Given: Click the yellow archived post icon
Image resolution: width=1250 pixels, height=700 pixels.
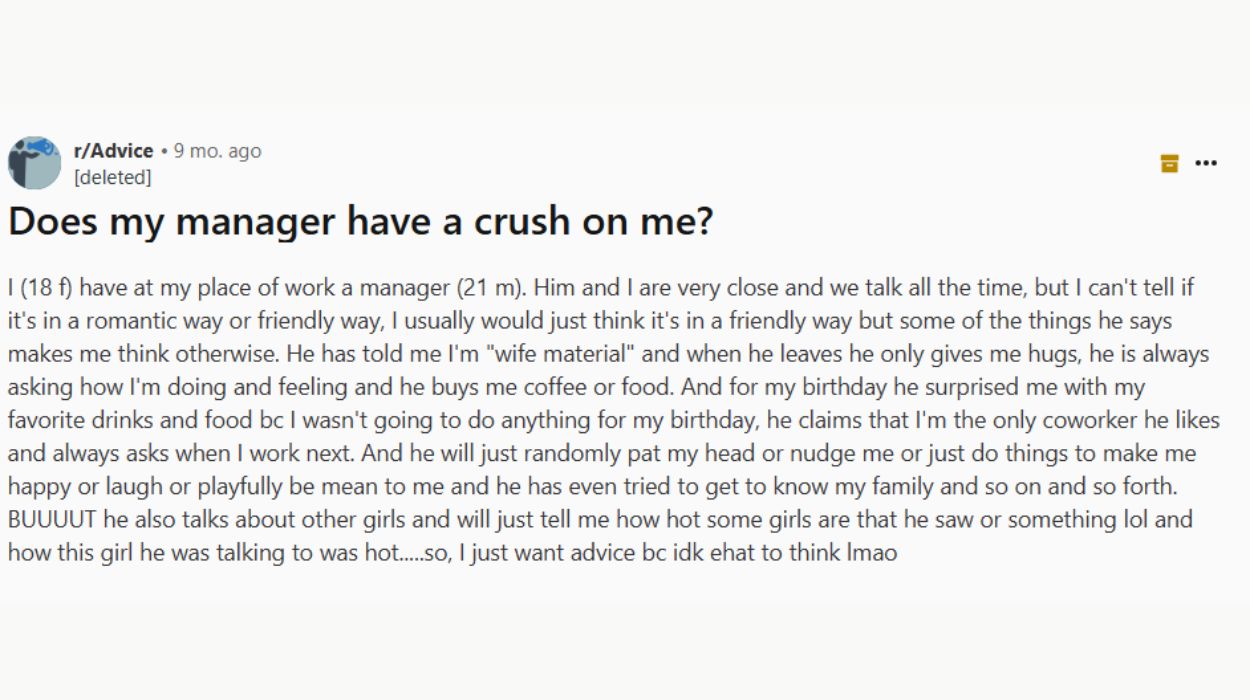Looking at the screenshot, I should tap(1169, 163).
